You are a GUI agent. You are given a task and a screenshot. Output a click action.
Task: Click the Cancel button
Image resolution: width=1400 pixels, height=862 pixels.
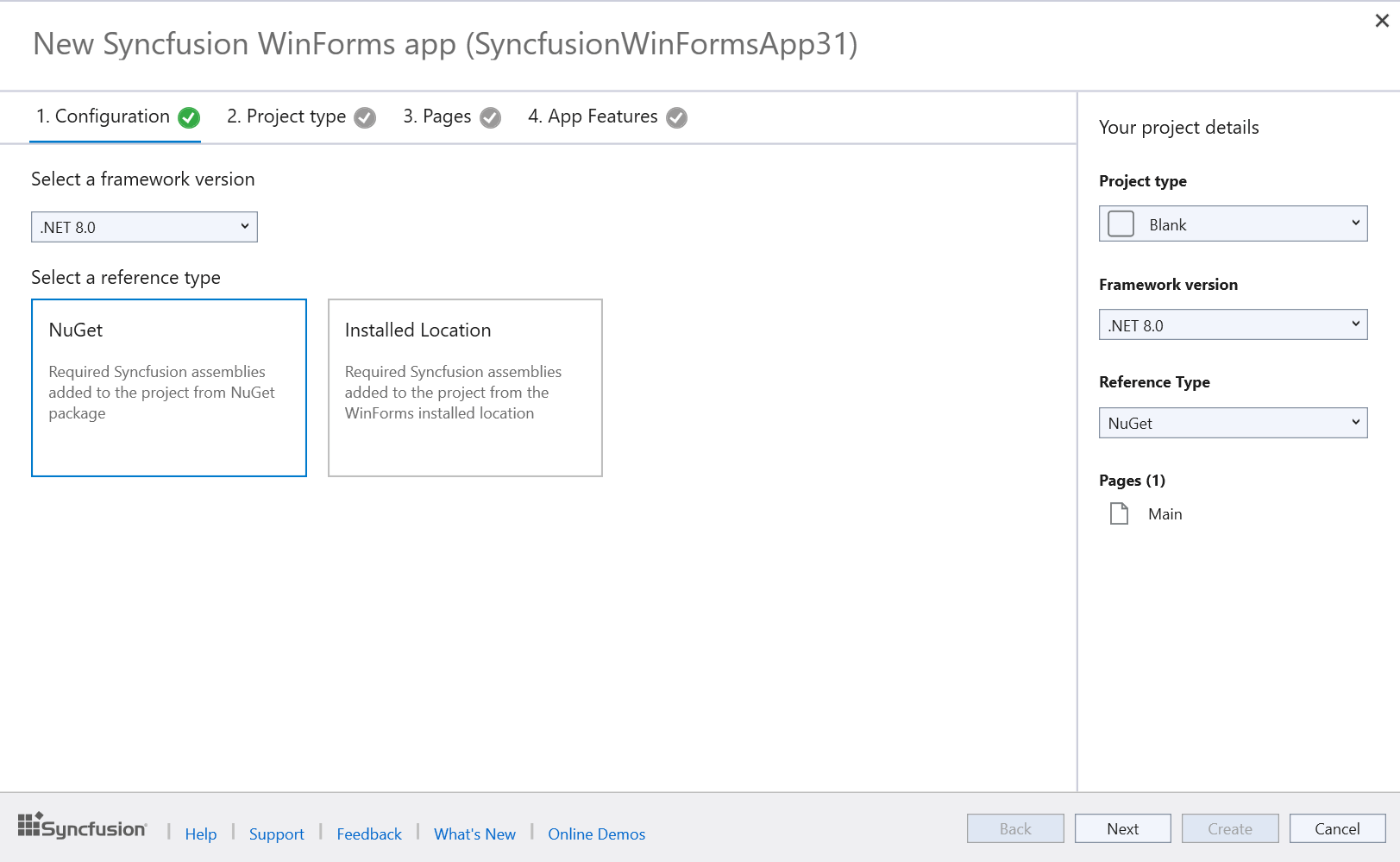(1337, 828)
